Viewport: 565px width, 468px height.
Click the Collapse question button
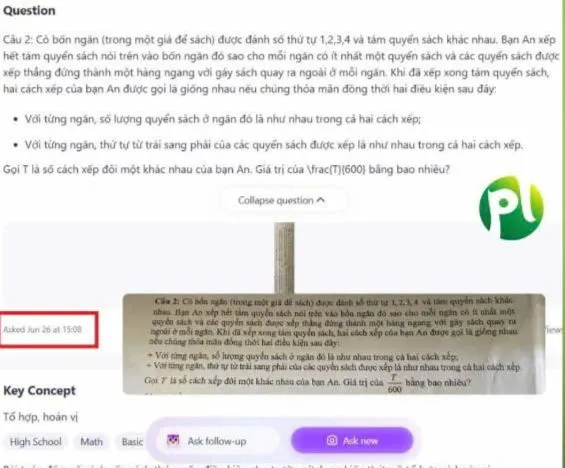[282, 200]
